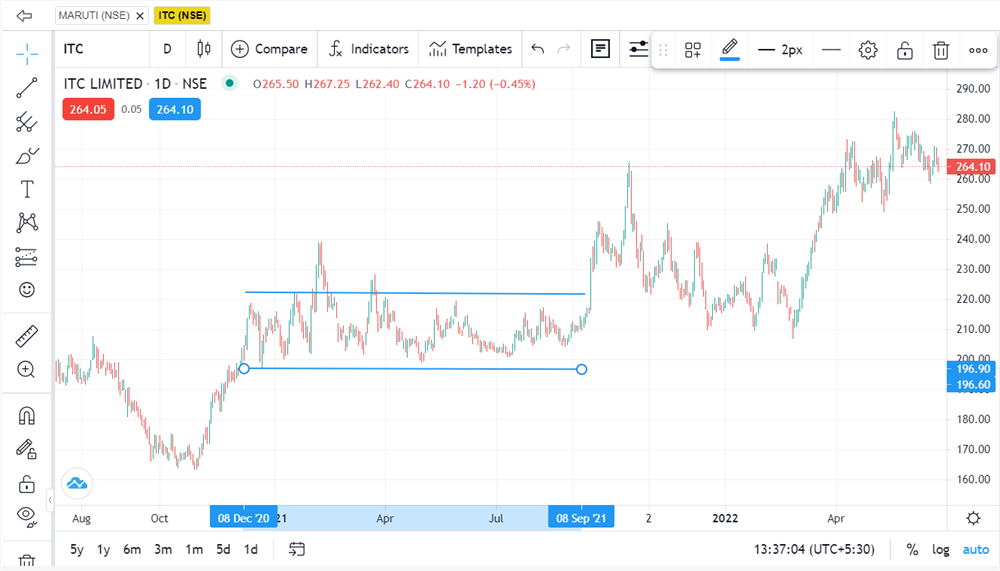Open the pitchfork and Gann tools
Screen dimensions: 1000x571
27,121
